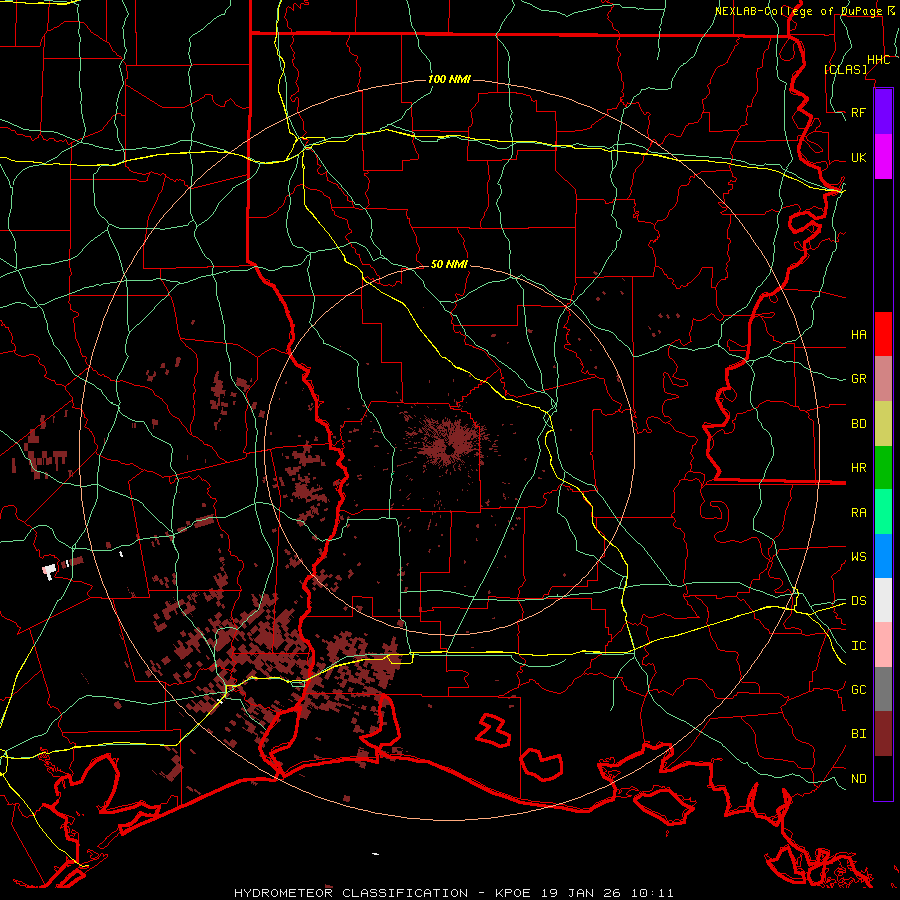Click the 10:11 timestamp
This screenshot has height=900, width=900.
(x=651, y=893)
